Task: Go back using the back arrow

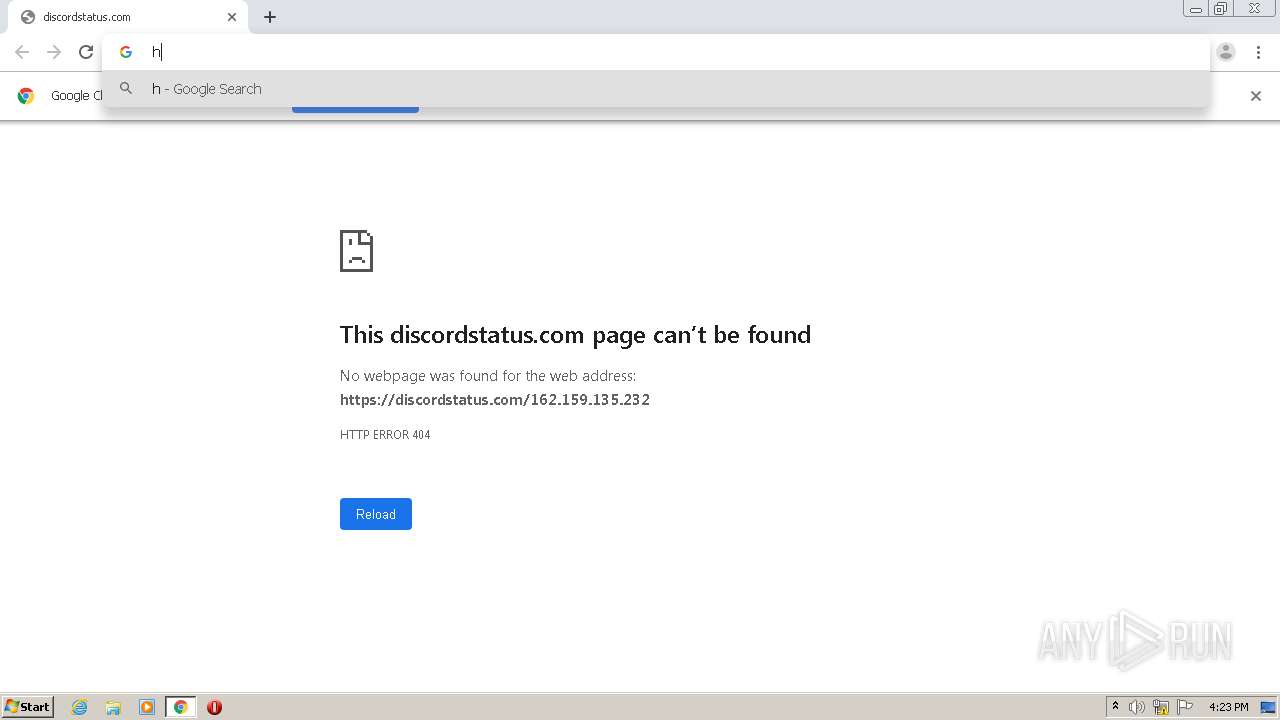Action: 22,52
